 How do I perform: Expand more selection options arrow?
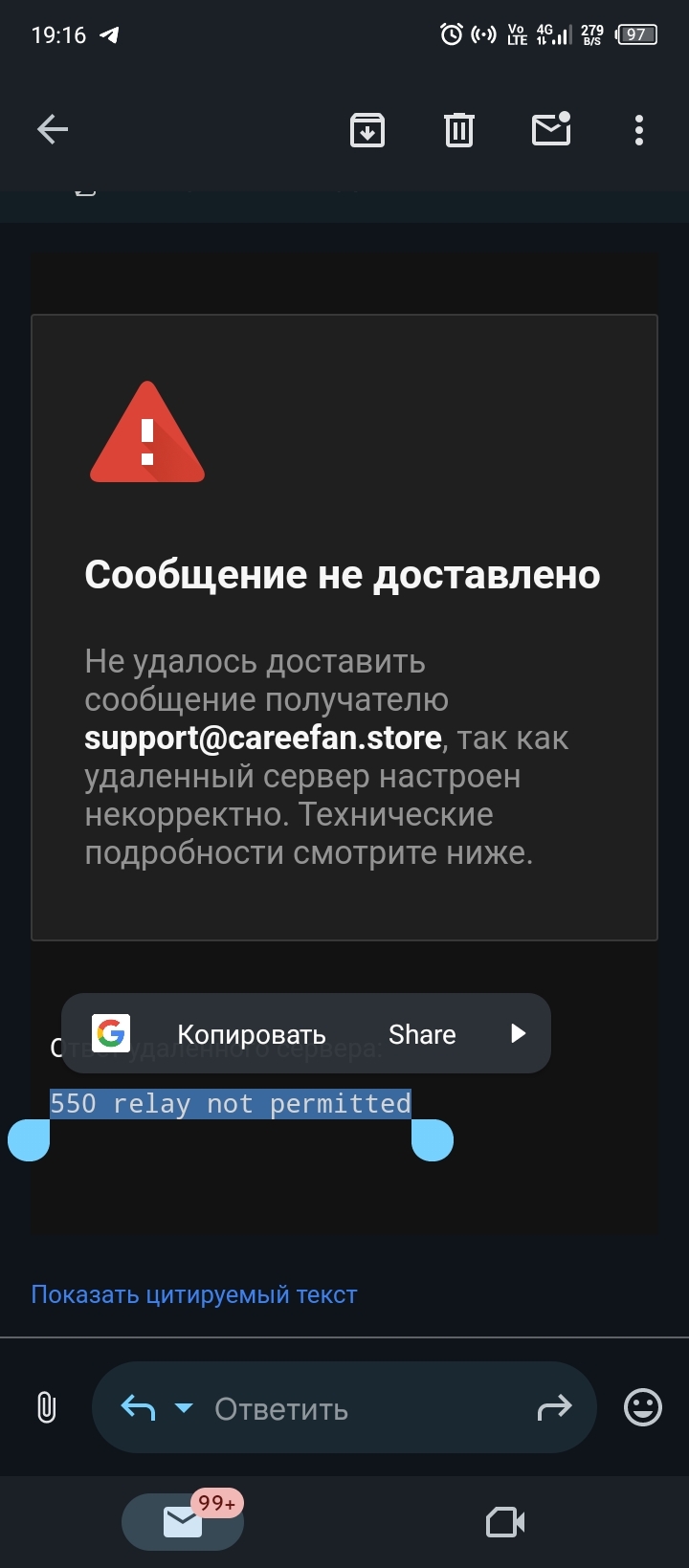click(x=518, y=1033)
